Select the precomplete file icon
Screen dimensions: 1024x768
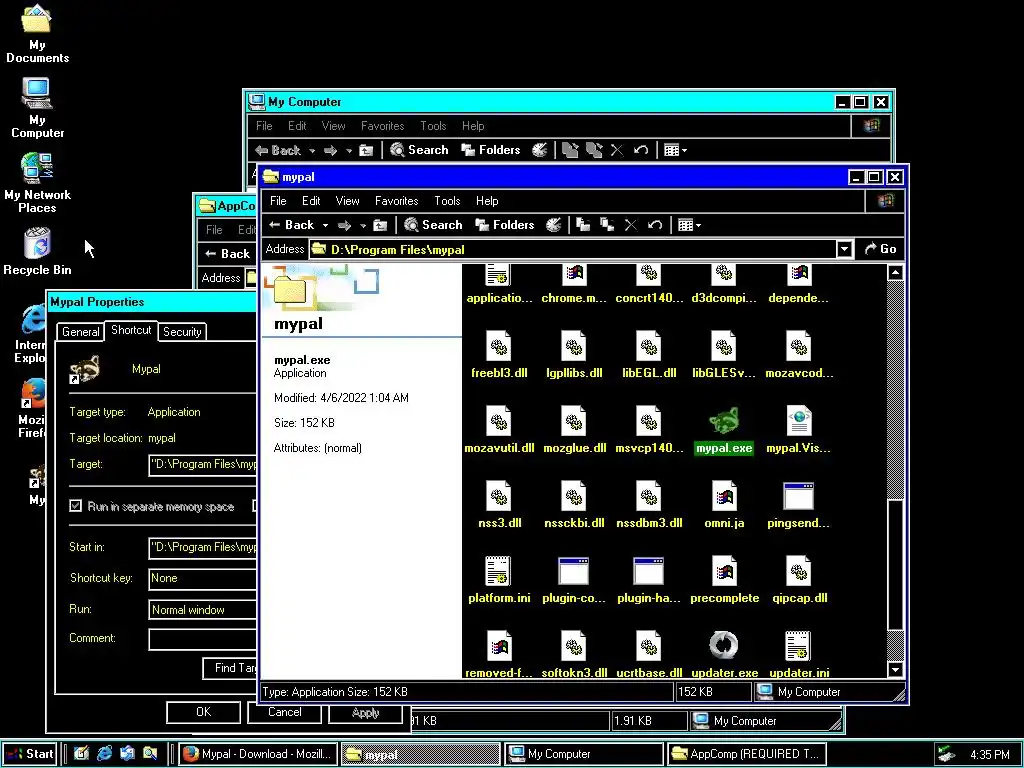coord(724,571)
